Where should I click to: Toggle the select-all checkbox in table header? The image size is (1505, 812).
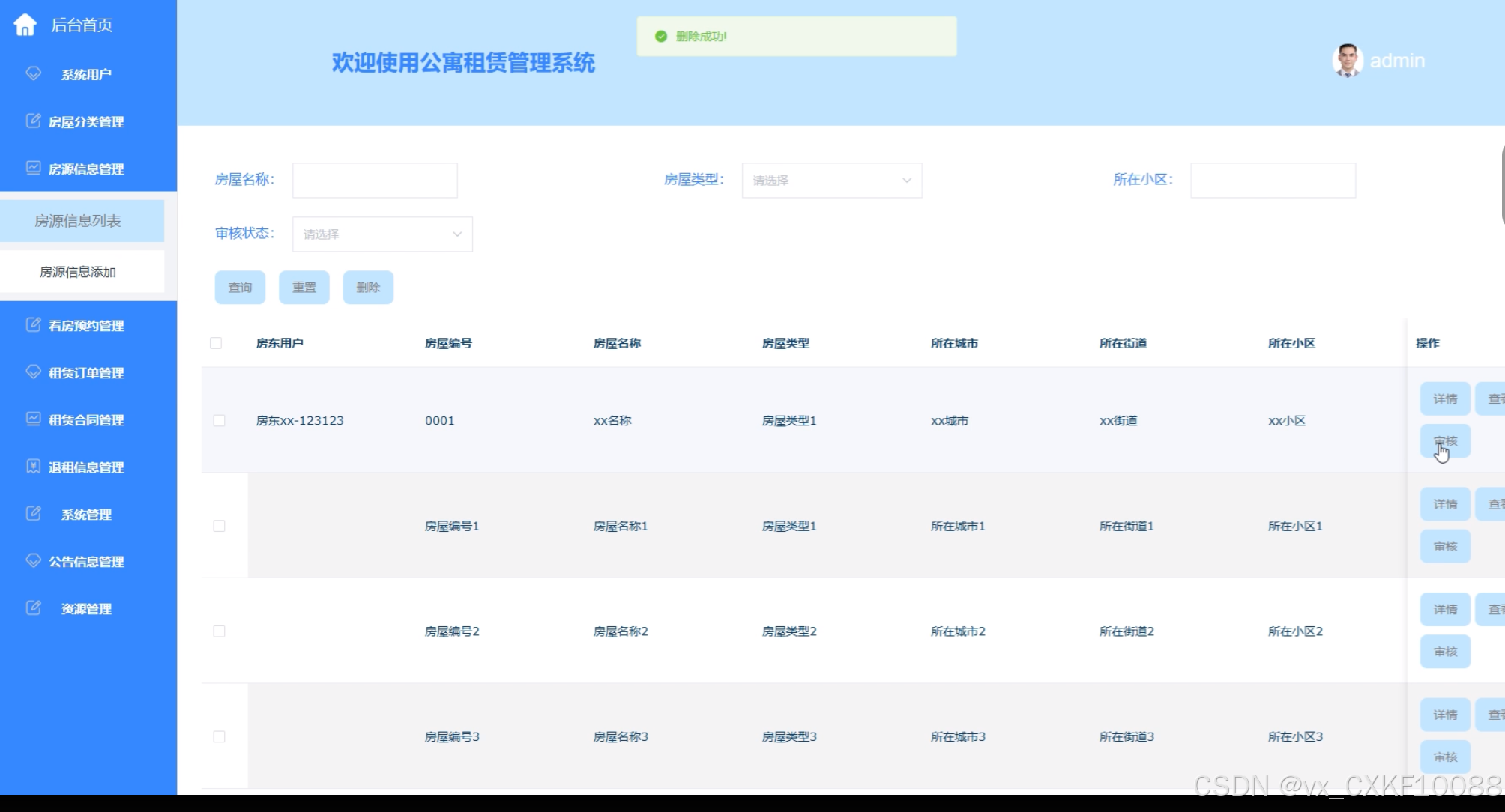[216, 343]
